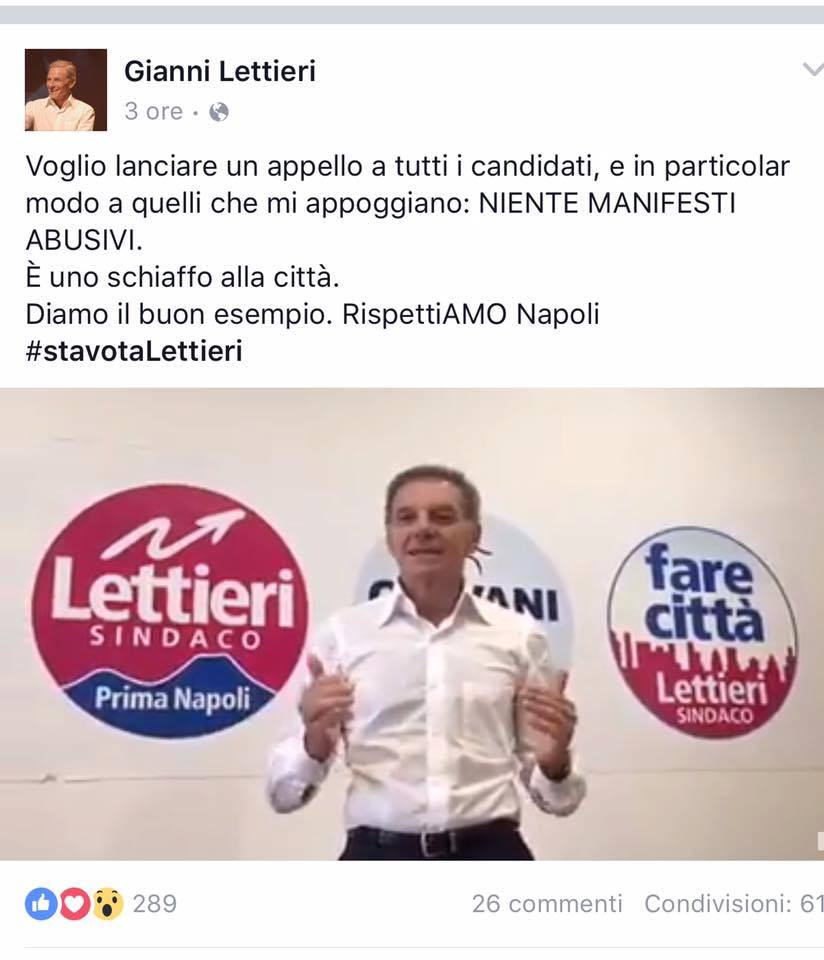This screenshot has height=960, width=824.
Task: Open Gianni Lettieri's profile picture
Action: (66, 90)
